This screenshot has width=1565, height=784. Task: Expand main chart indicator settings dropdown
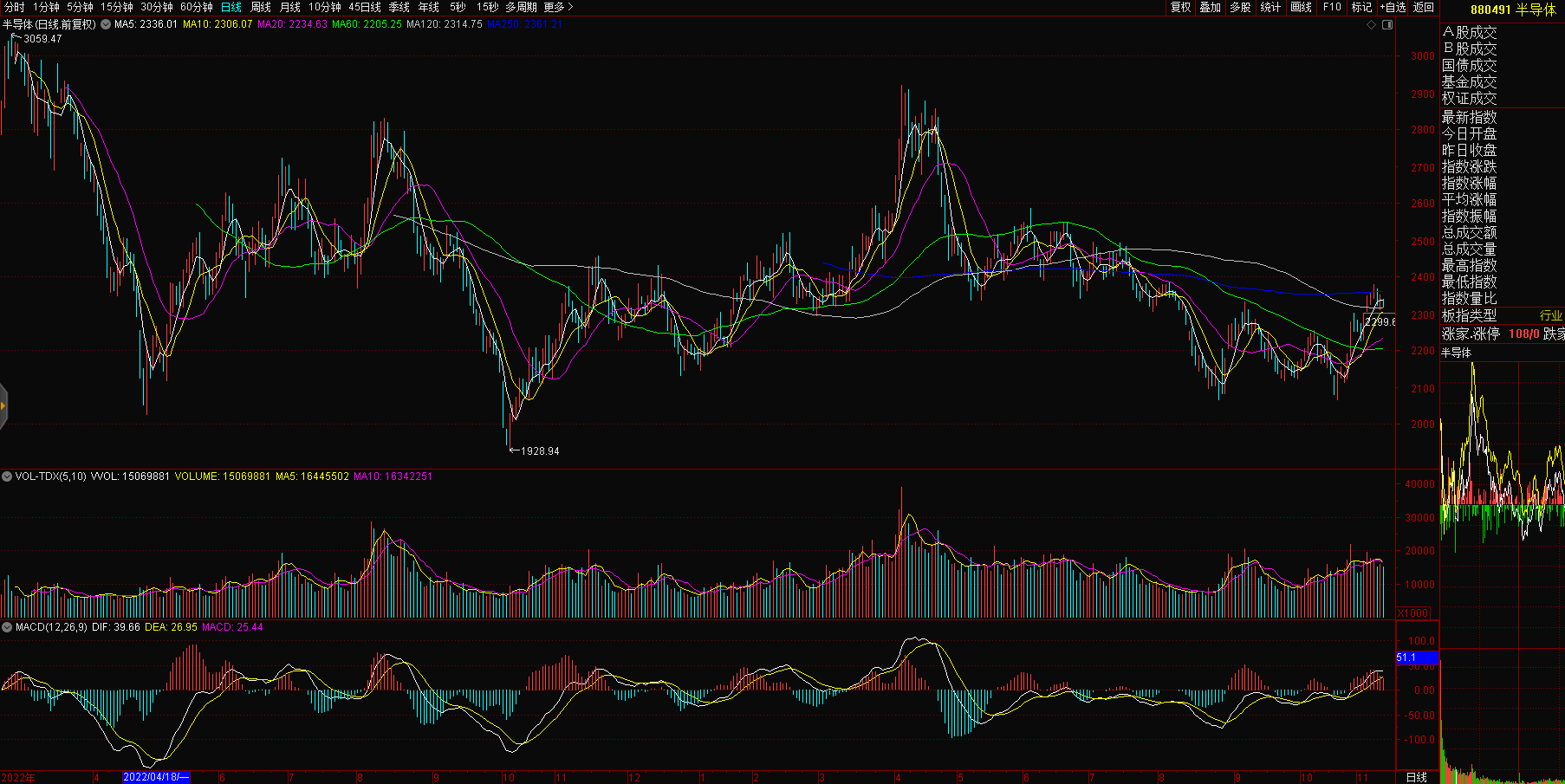(106, 24)
